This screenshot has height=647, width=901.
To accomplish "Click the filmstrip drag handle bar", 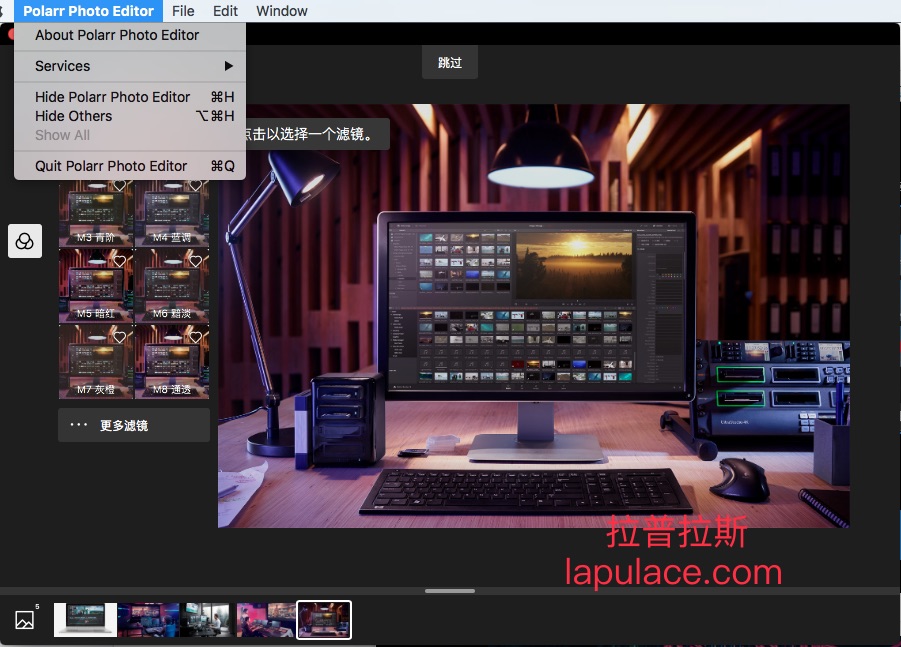I will click(x=450, y=591).
